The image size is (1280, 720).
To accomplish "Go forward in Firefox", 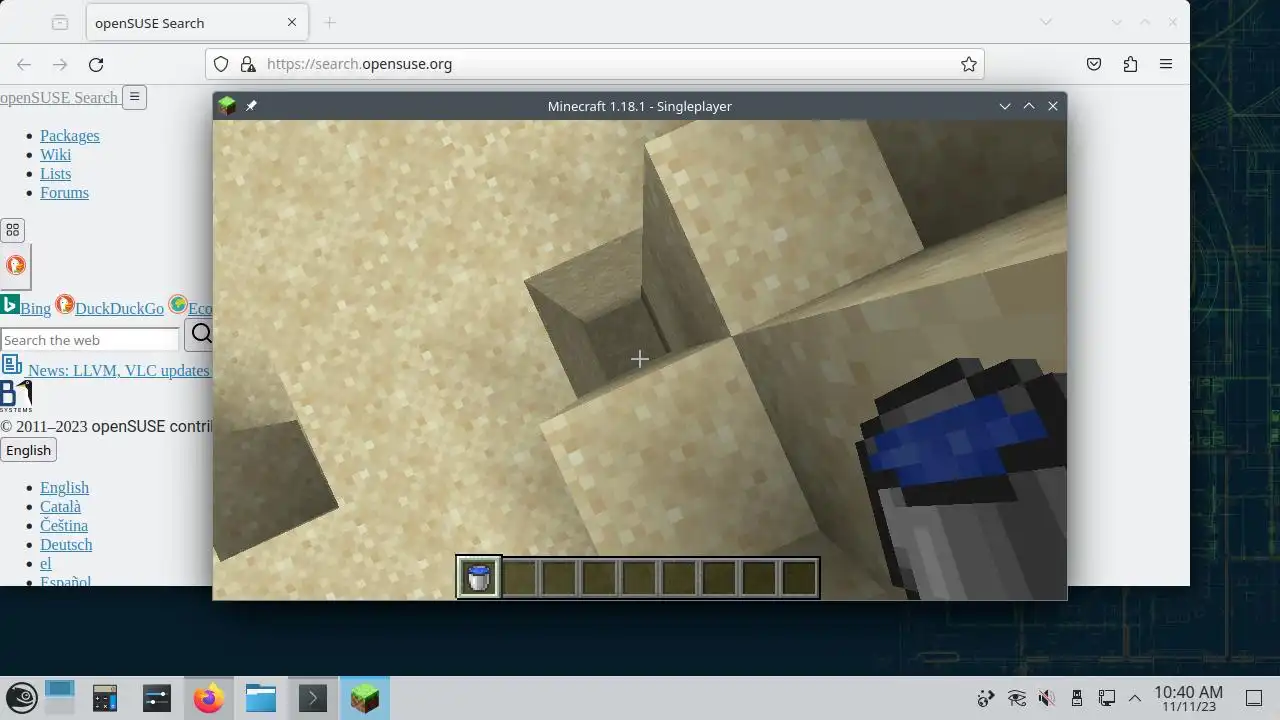I will pyautogui.click(x=60, y=64).
